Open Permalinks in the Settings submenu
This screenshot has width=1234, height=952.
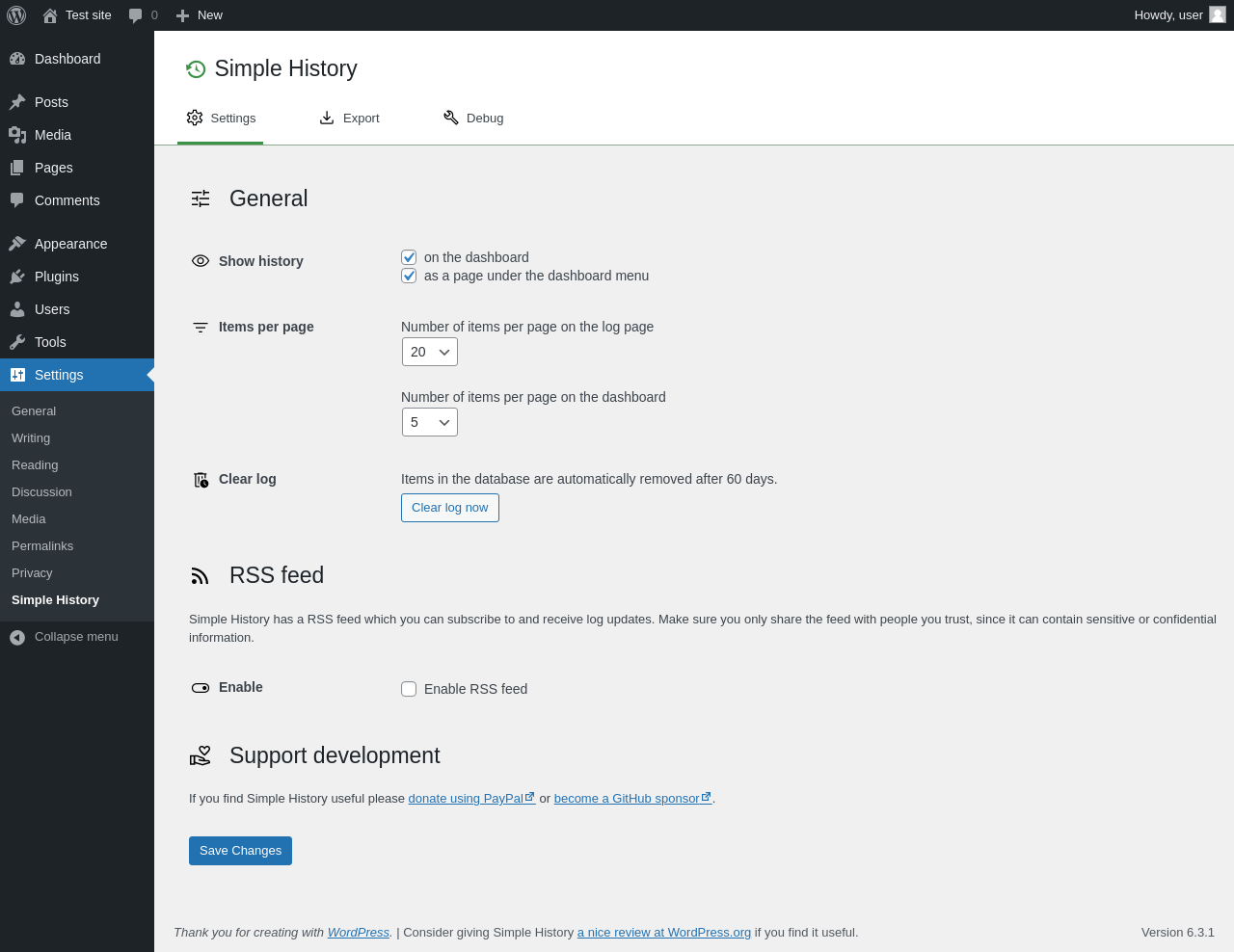click(42, 545)
